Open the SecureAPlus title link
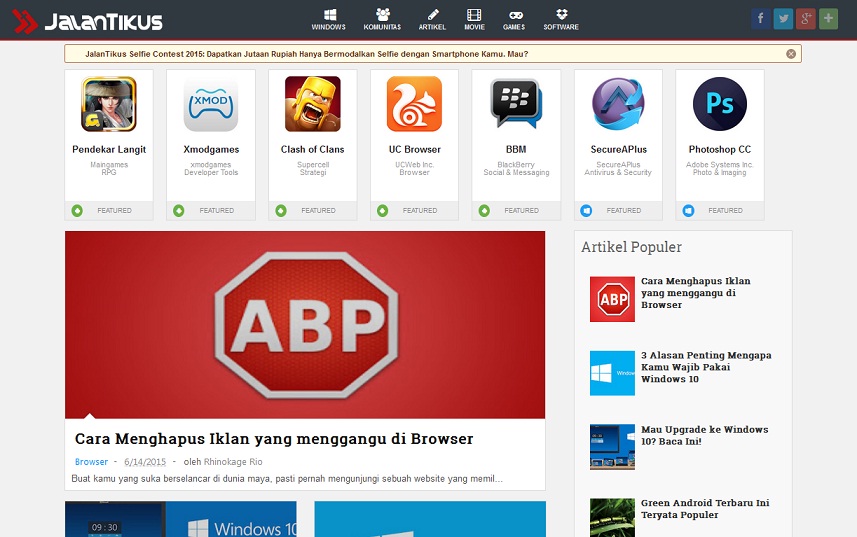Screen dimensions: 857x537 [x=618, y=150]
